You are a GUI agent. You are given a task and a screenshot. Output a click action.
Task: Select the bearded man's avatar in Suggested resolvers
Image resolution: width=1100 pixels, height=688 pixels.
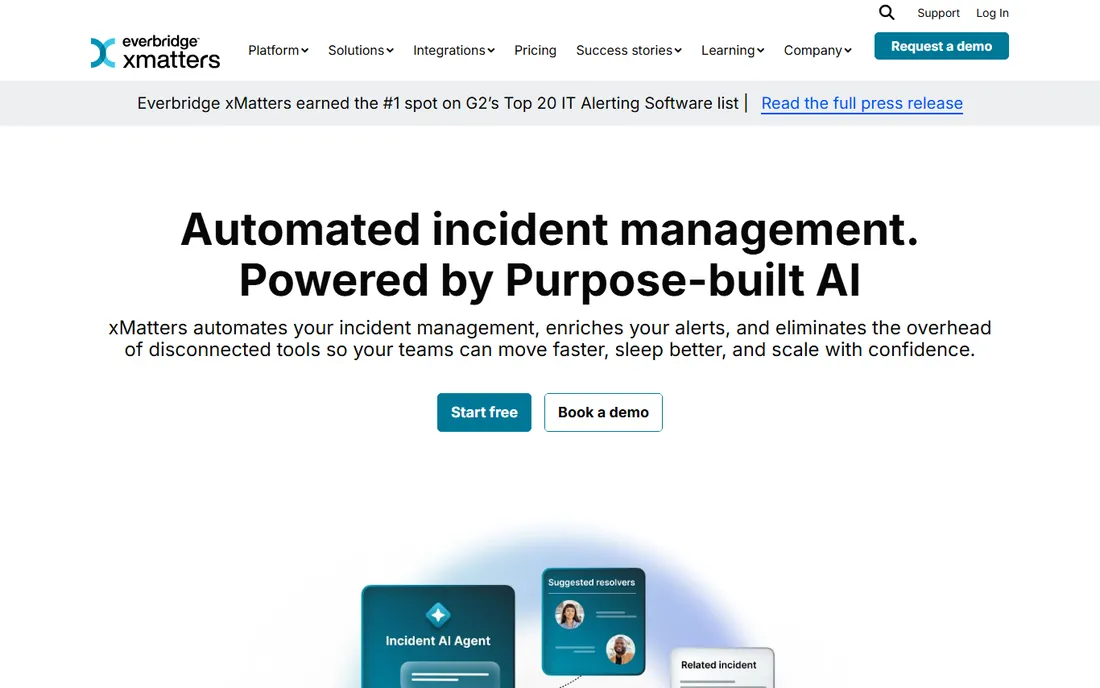tap(620, 649)
